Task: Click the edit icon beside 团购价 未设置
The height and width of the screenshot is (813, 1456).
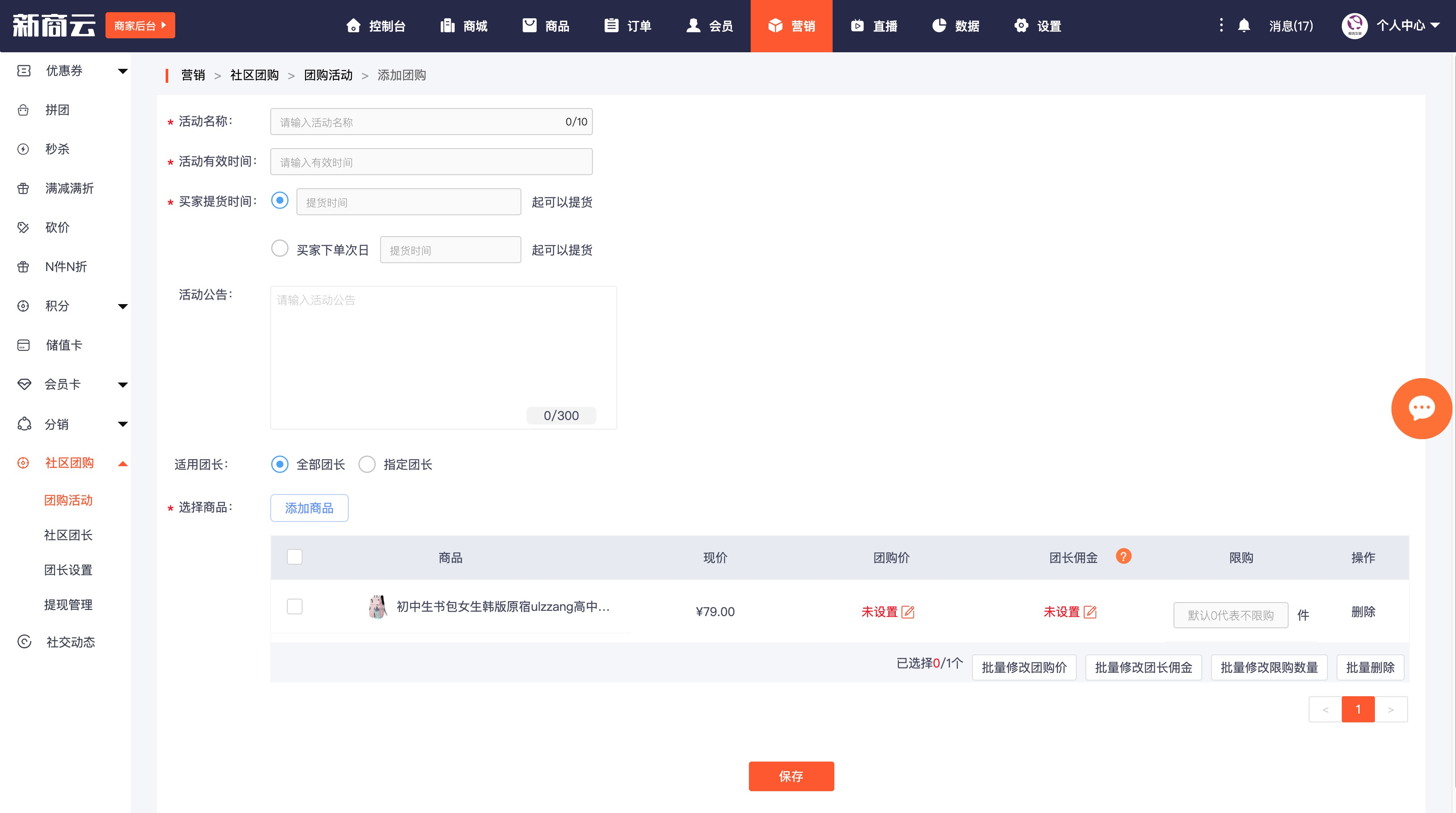Action: point(908,612)
